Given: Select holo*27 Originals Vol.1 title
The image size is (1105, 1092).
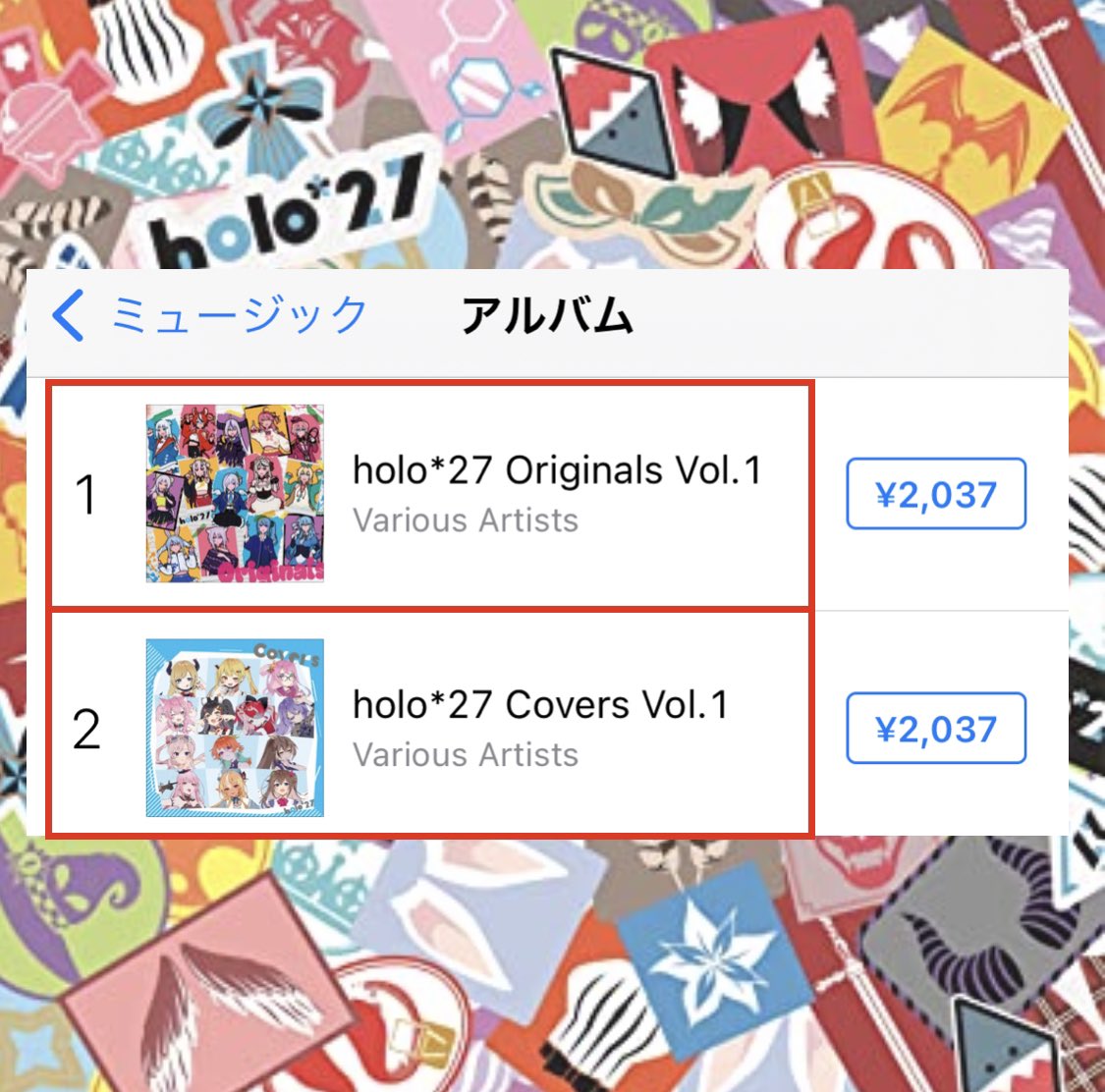Looking at the screenshot, I should coord(558,470).
